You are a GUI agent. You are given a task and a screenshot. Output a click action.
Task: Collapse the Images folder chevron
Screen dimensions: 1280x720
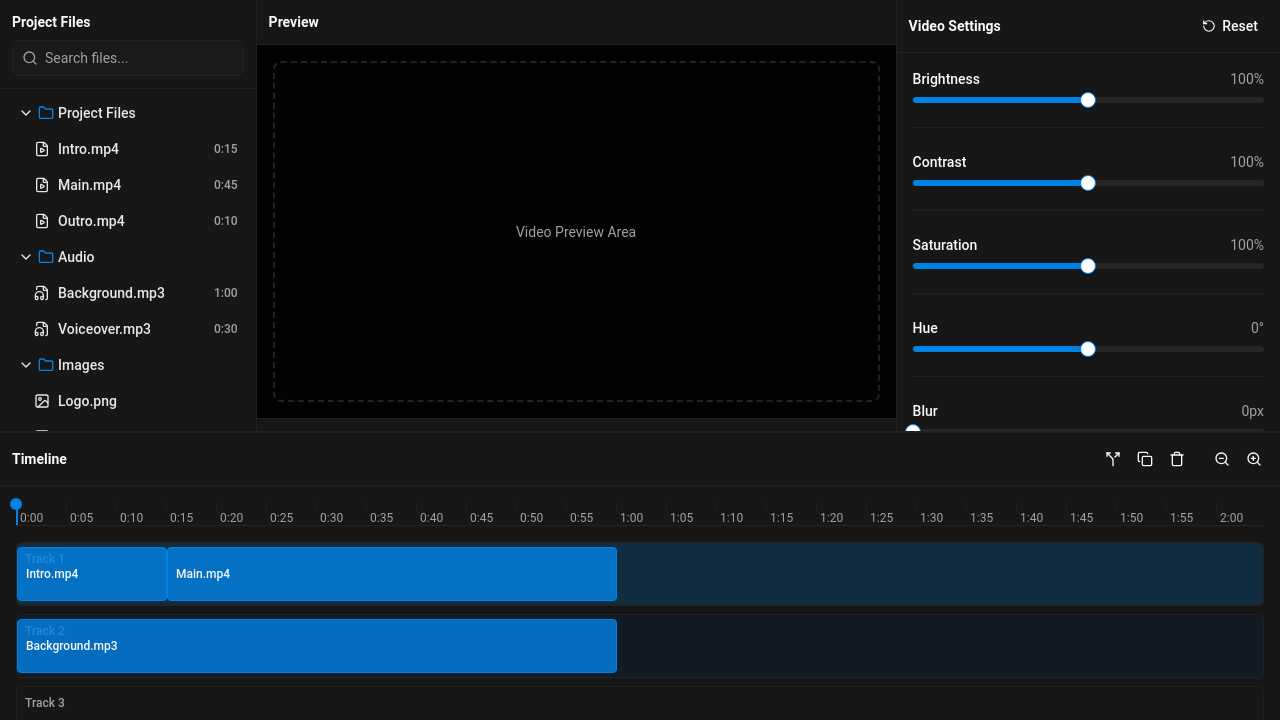[x=26, y=365]
